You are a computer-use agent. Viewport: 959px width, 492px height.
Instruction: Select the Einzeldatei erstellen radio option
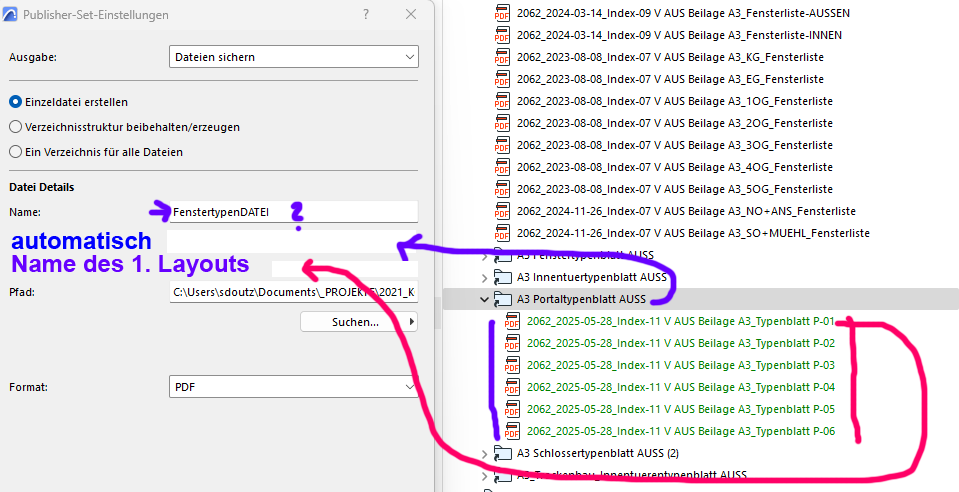15,102
